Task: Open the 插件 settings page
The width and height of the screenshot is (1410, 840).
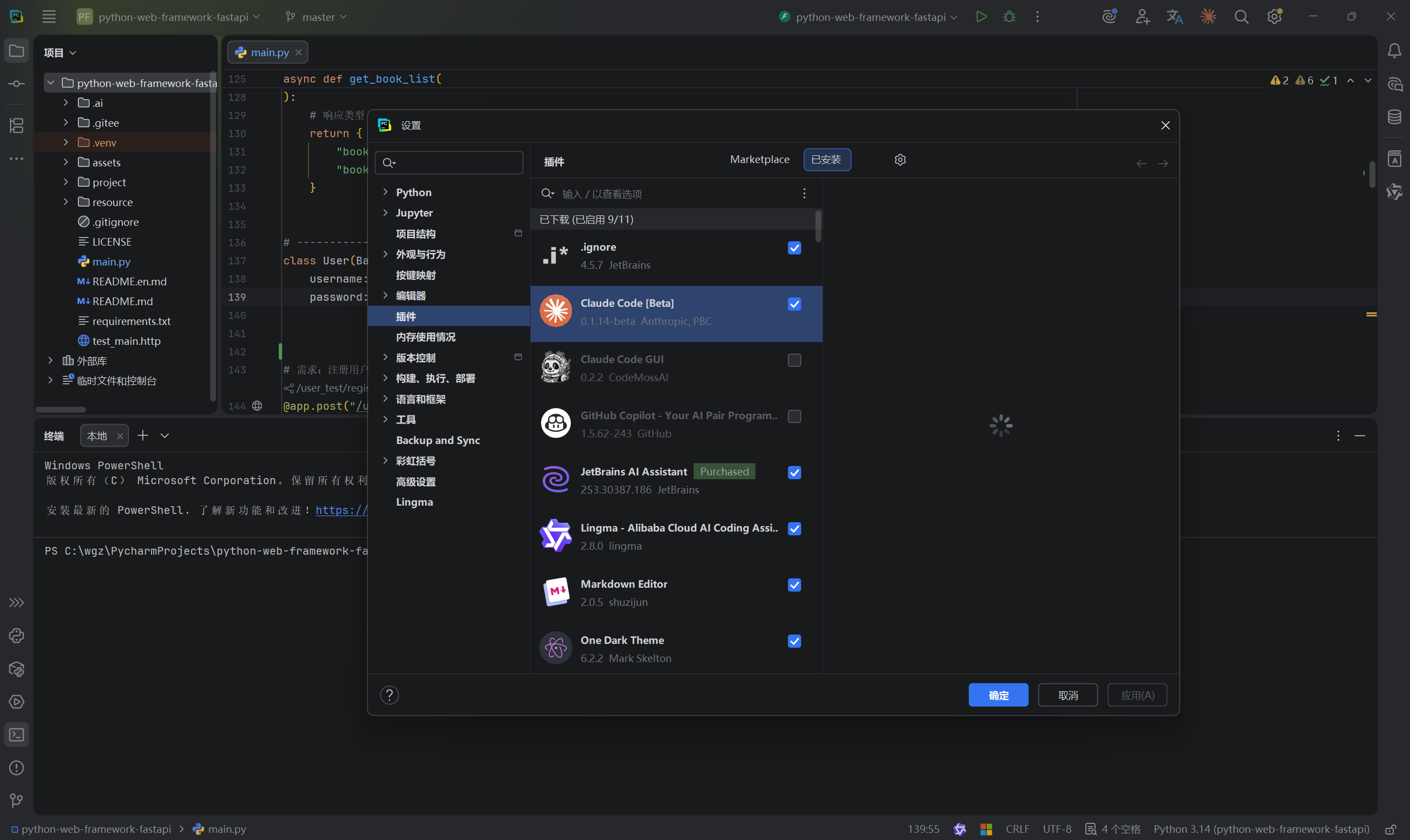Action: [449, 316]
